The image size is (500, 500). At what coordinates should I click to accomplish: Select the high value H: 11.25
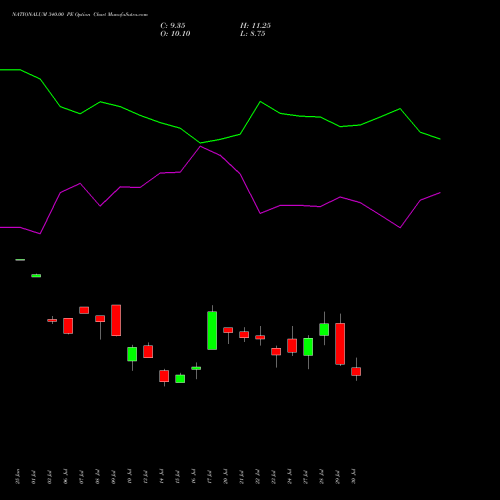(255, 26)
